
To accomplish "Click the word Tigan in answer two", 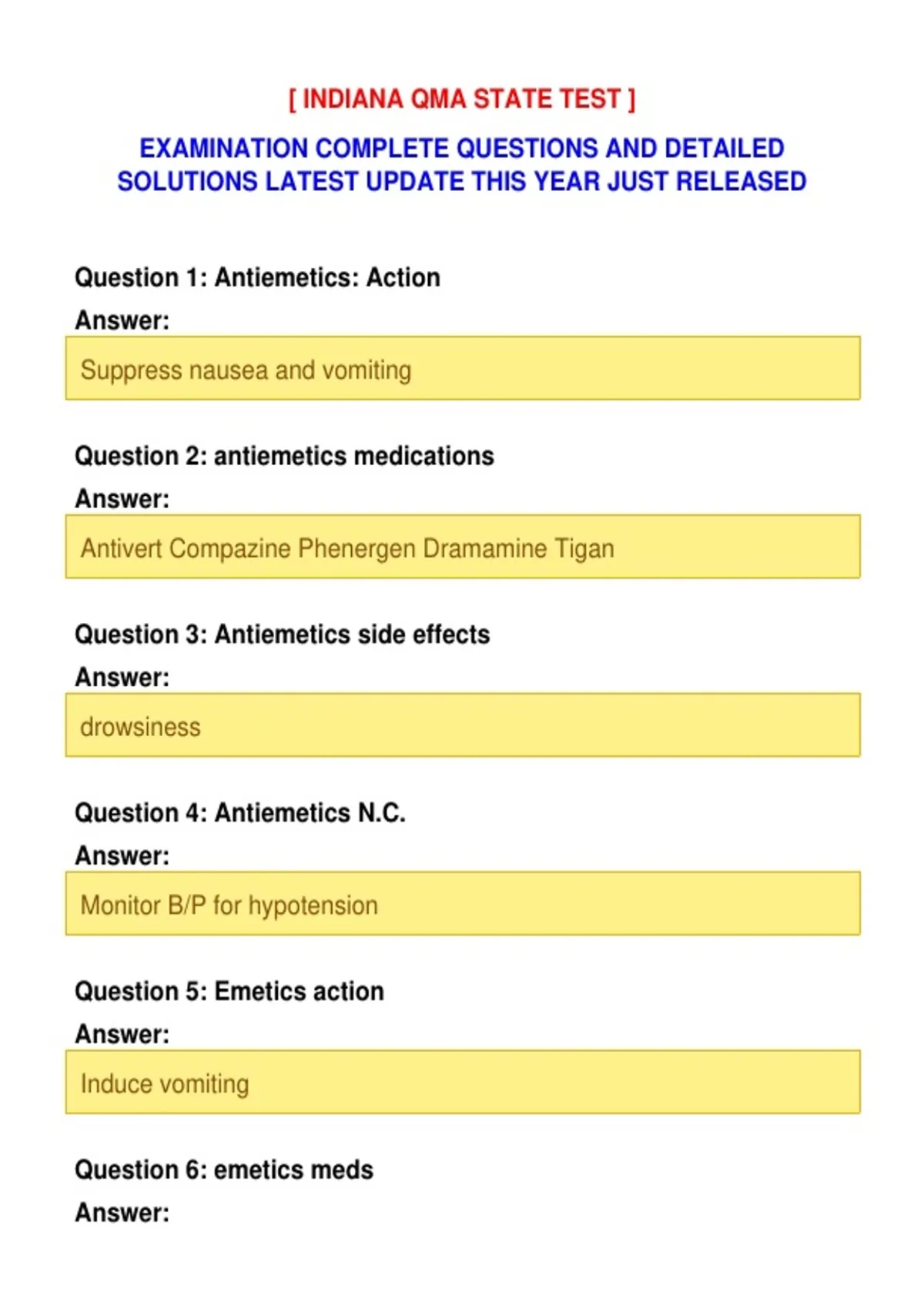I will point(584,550).
